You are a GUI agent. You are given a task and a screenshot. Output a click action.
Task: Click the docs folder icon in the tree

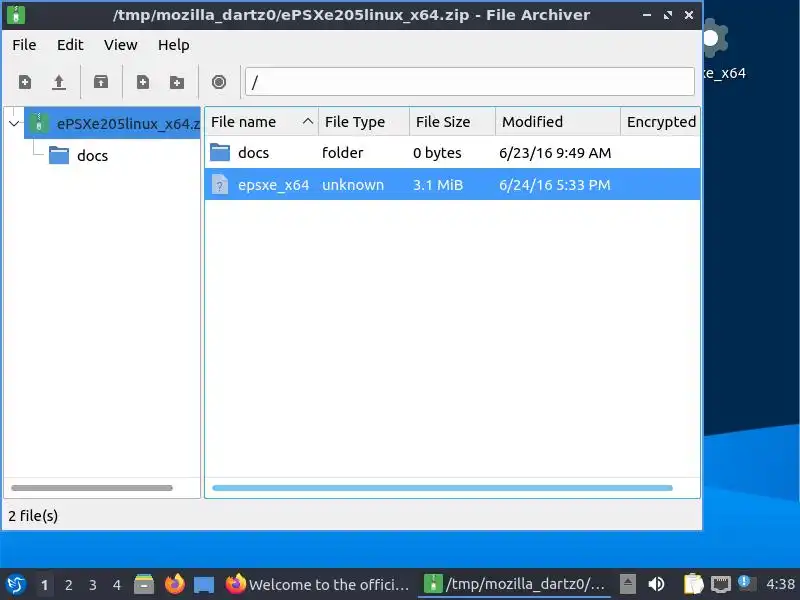59,155
